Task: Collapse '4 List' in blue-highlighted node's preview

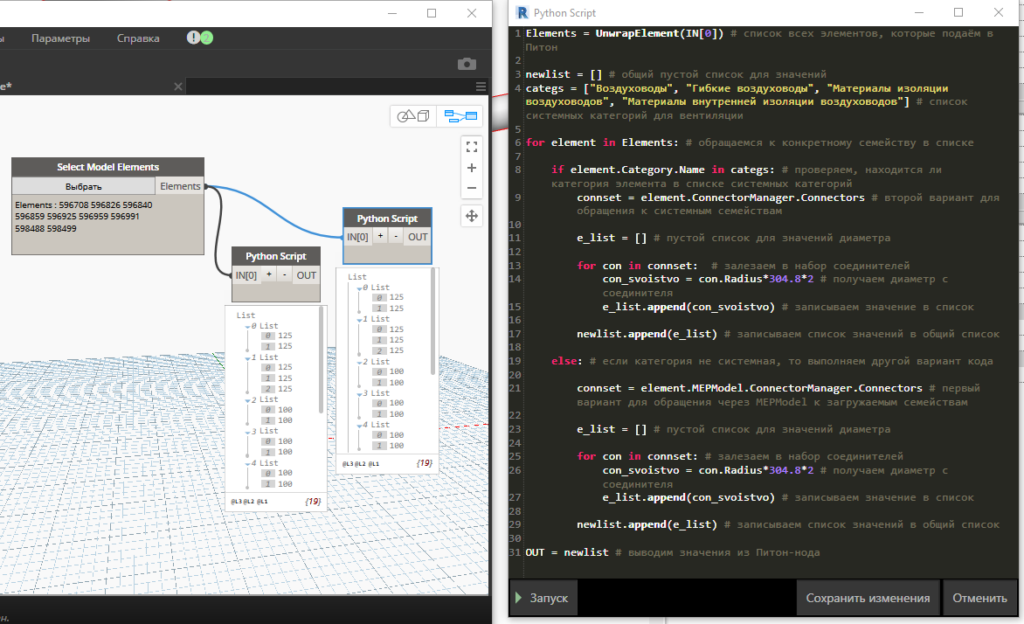Action: 359,426
